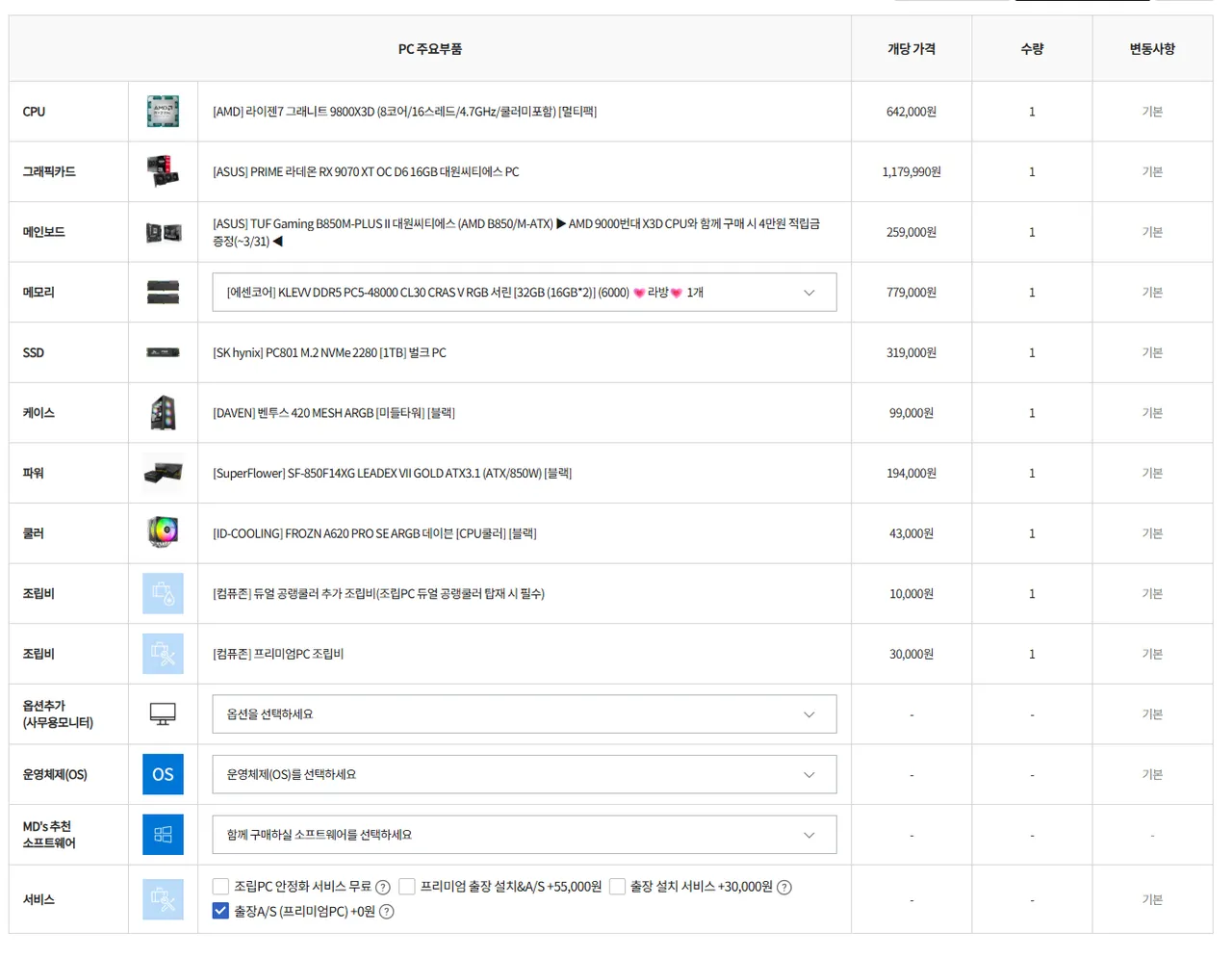
Task: Enable the 조립PC 안정화 서비스 무료 checkbox
Action: click(221, 887)
